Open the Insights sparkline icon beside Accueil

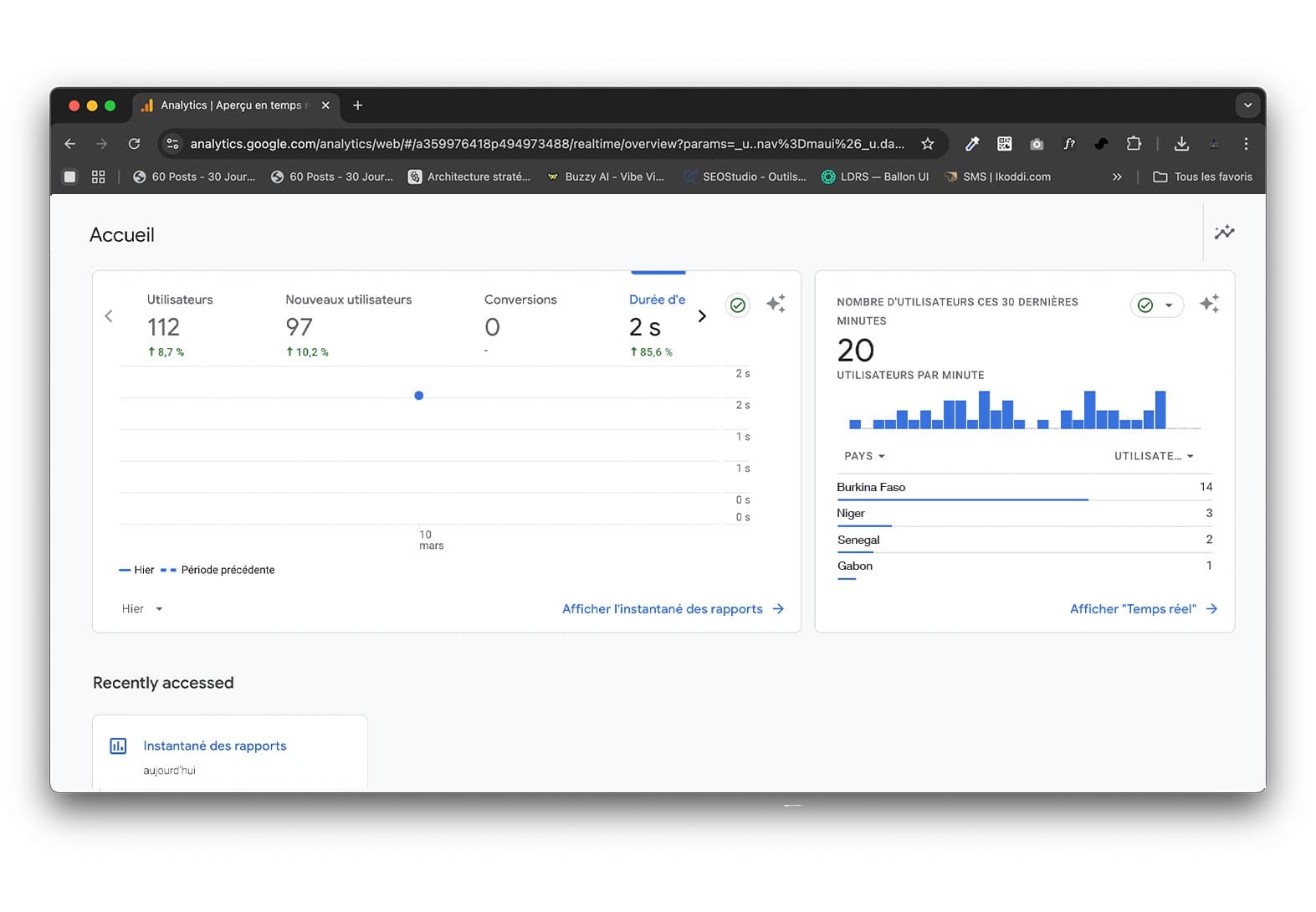[1224, 233]
